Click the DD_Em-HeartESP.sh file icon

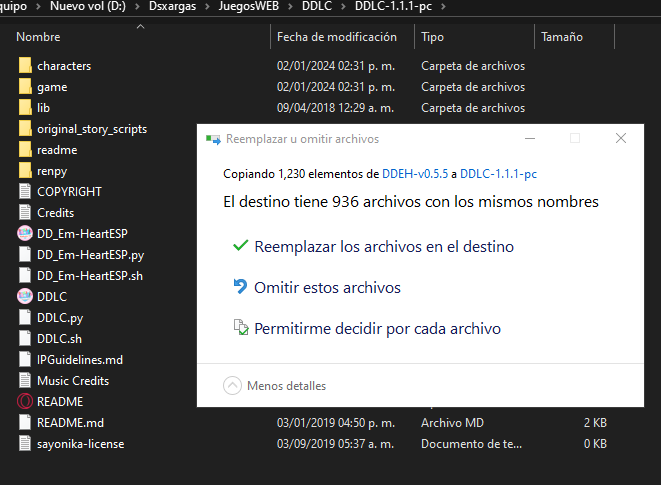(25, 275)
